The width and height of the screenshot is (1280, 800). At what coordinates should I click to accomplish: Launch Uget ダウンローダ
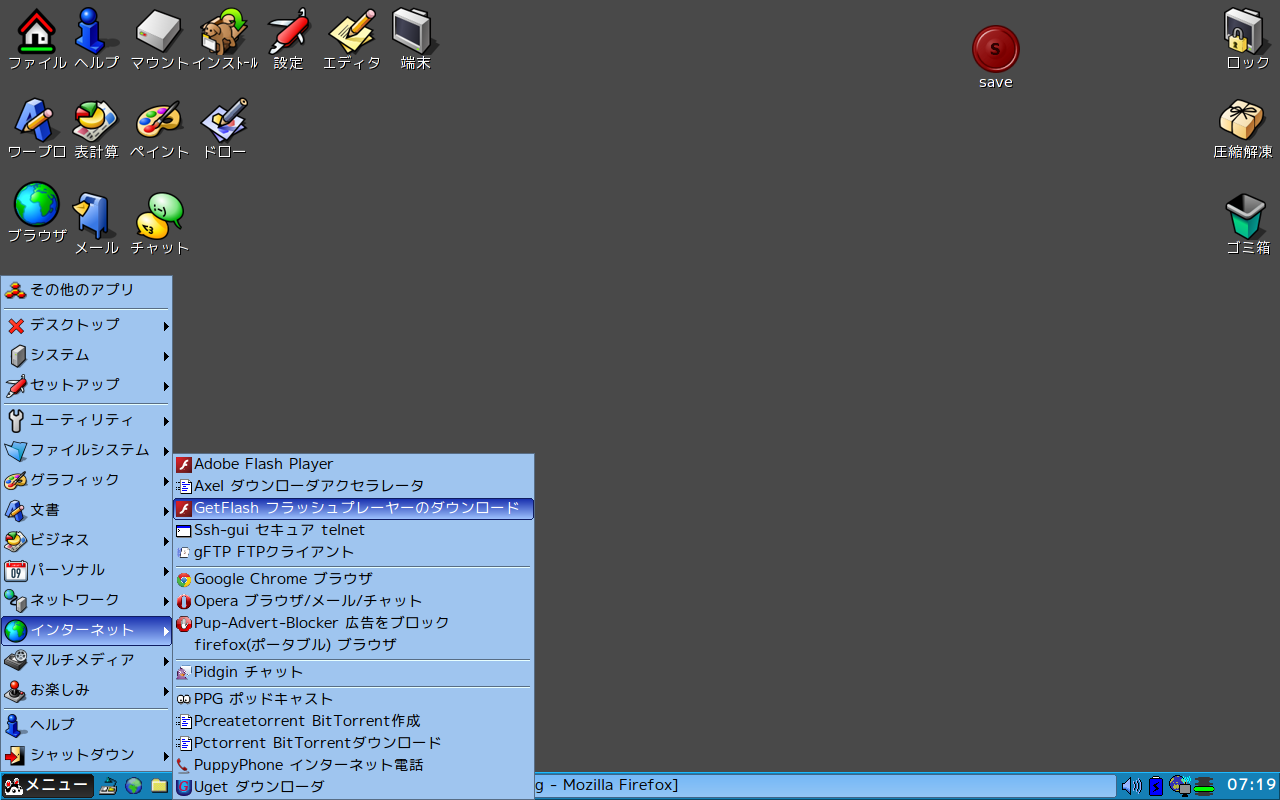[x=354, y=787]
